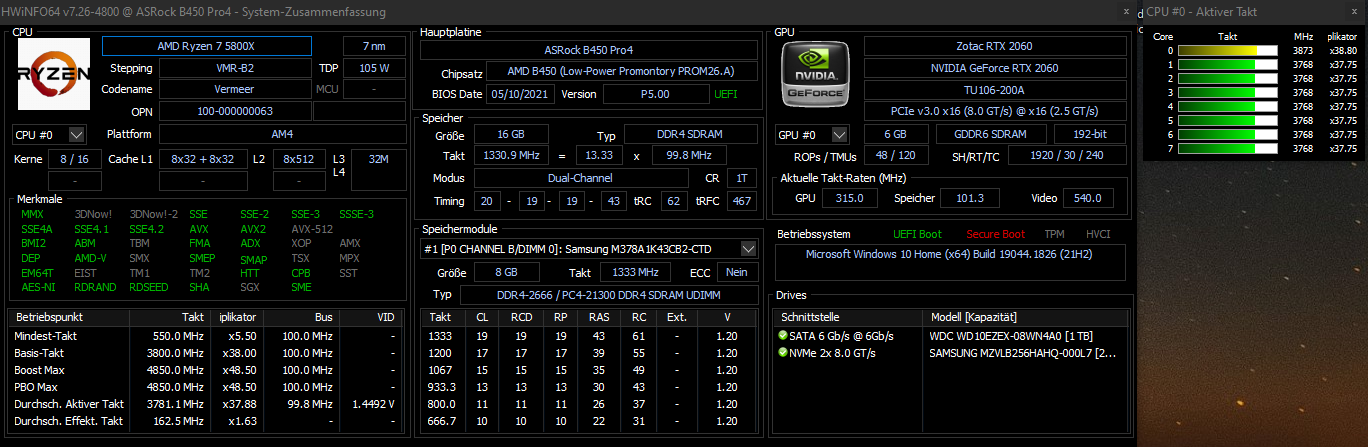Viewport: 1368px width, 447px height.
Task: Select the Mindest-Takt row
Action: pyautogui.click(x=208, y=336)
